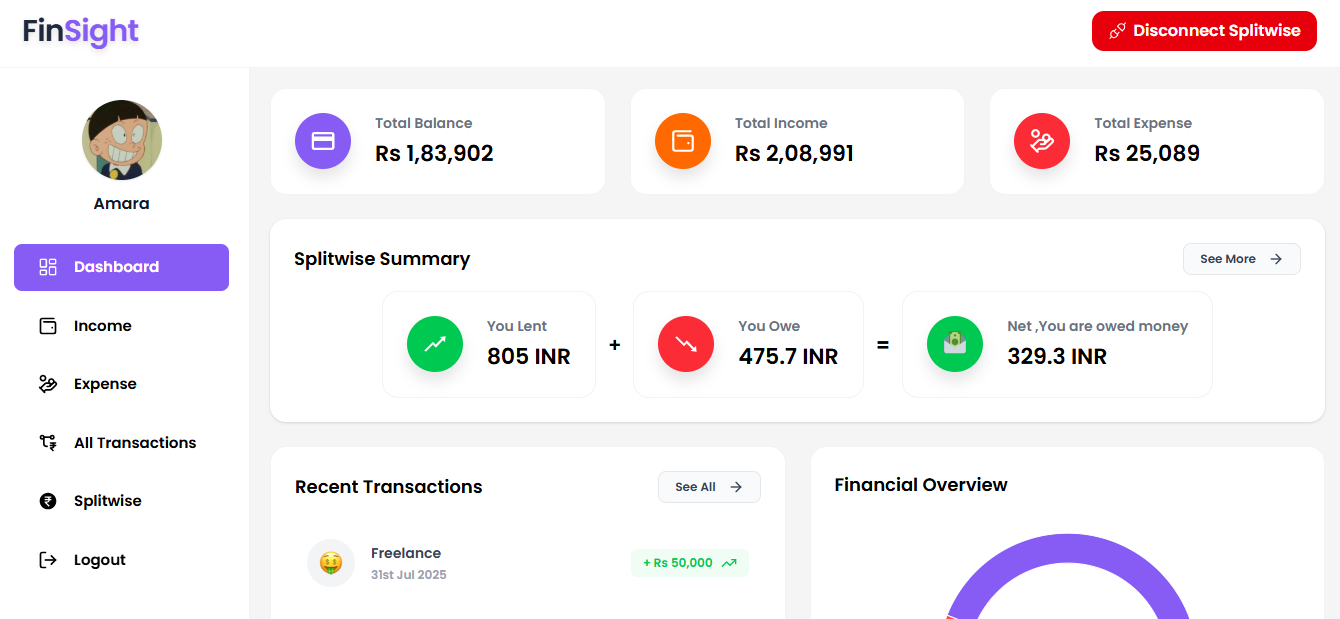Image resolution: width=1340 pixels, height=619 pixels.
Task: Open the Dashboard menu item
Action: [121, 267]
